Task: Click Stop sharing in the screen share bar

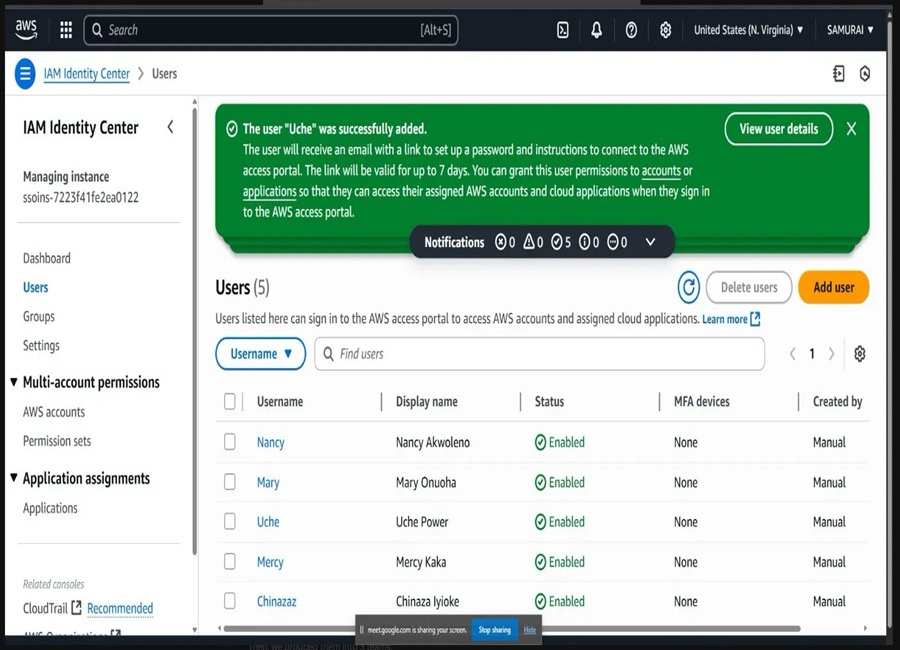Action: [x=495, y=630]
